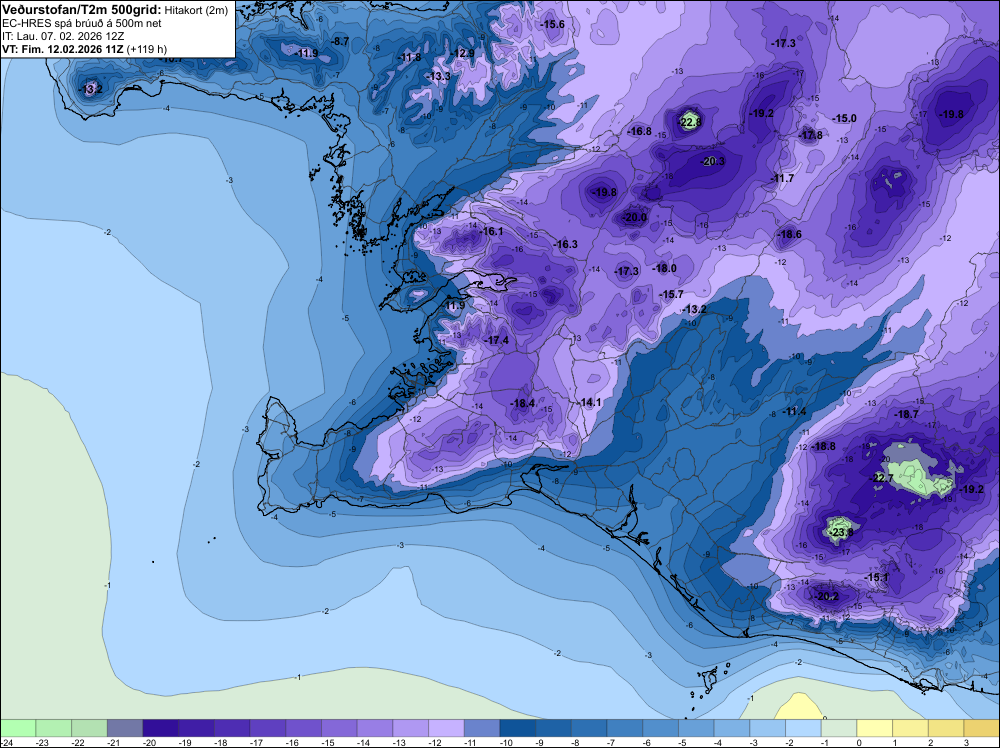Image resolution: width=1000 pixels, height=748 pixels.
Task: Click the 'IT: Lau. 07. 02. 2026 12Z' line
Action: click(x=63, y=36)
